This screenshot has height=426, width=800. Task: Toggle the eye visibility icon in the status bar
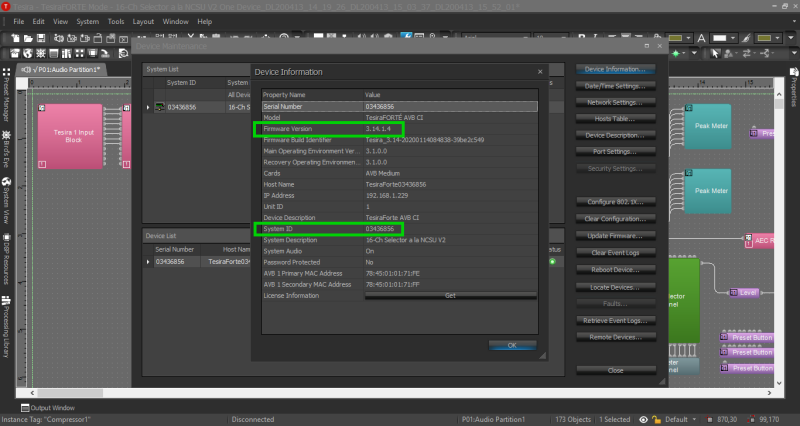pos(643,419)
